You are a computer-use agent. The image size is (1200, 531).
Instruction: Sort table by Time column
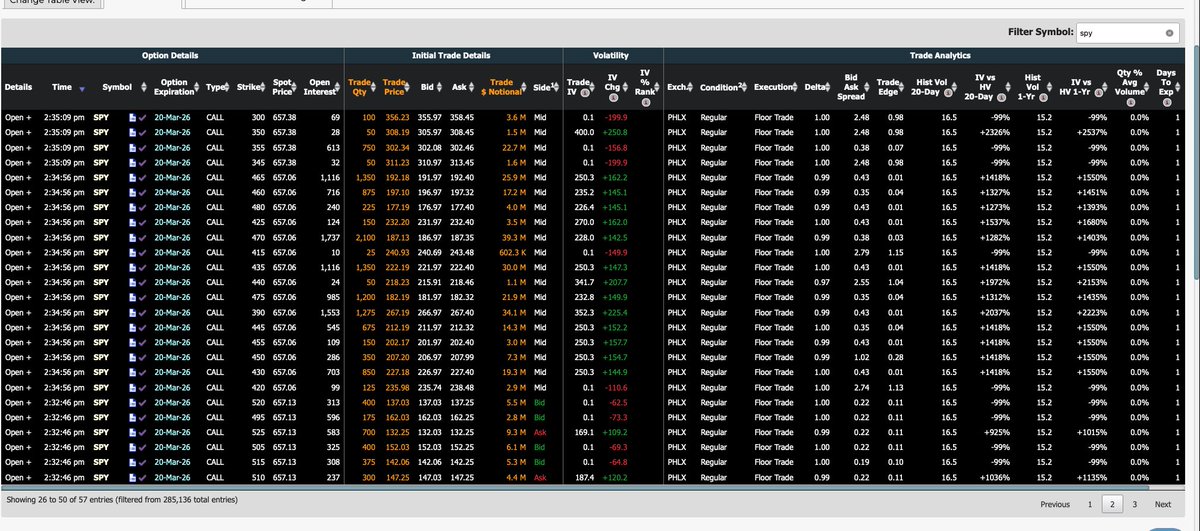coord(68,87)
